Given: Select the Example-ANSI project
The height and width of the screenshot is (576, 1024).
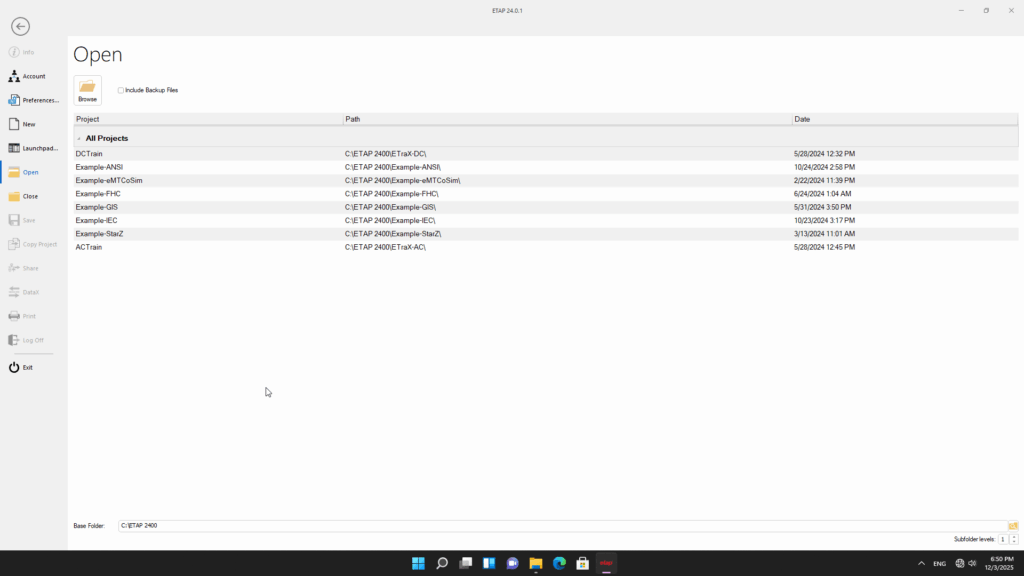Looking at the screenshot, I should click(99, 167).
